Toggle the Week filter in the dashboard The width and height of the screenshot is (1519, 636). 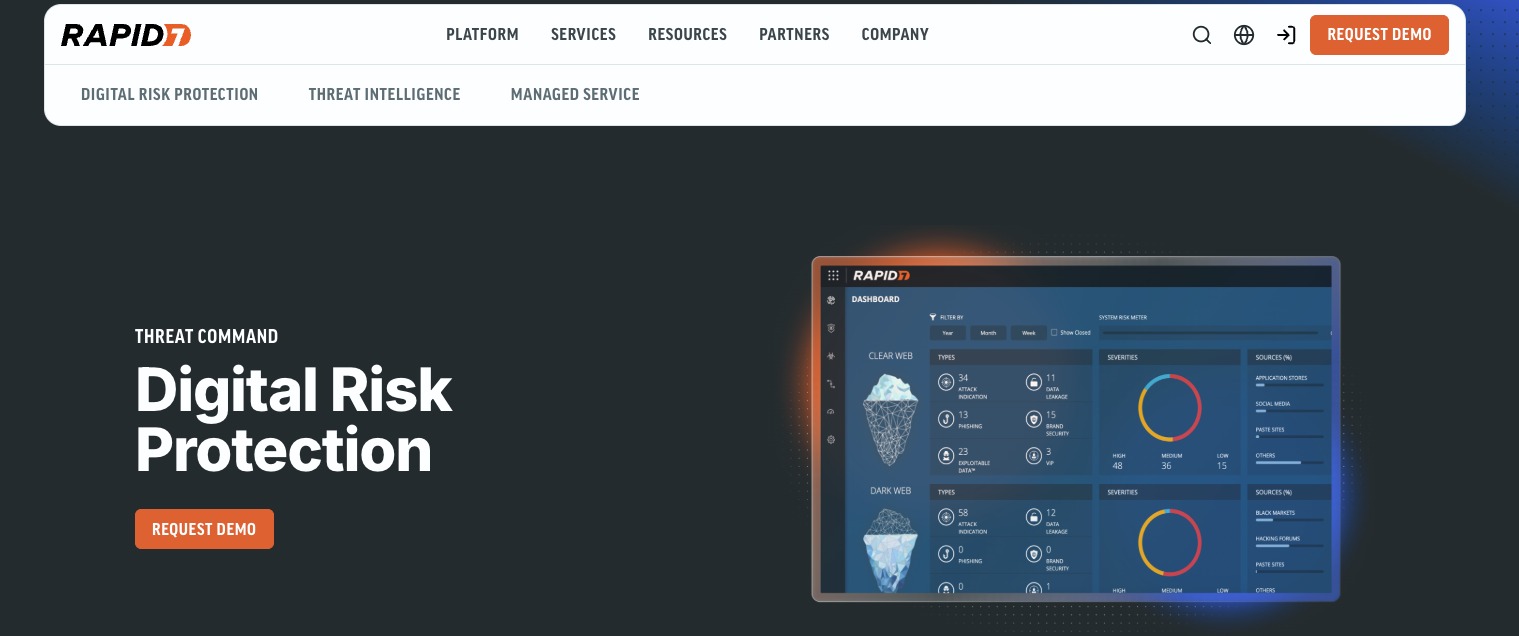pyautogui.click(x=1028, y=333)
